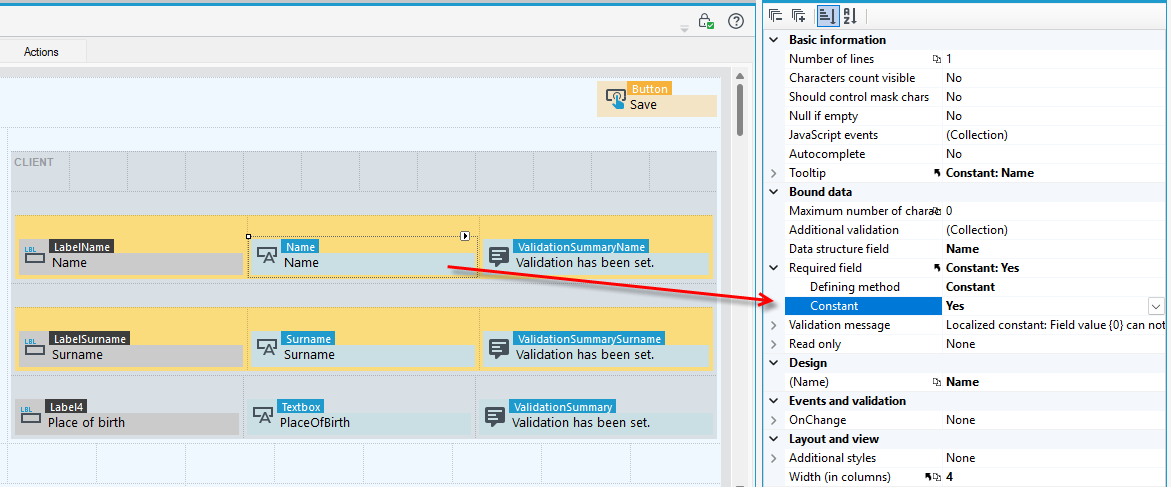Click the PlaceOfBirth textbox icon
The width and height of the screenshot is (1171, 487).
click(x=263, y=415)
